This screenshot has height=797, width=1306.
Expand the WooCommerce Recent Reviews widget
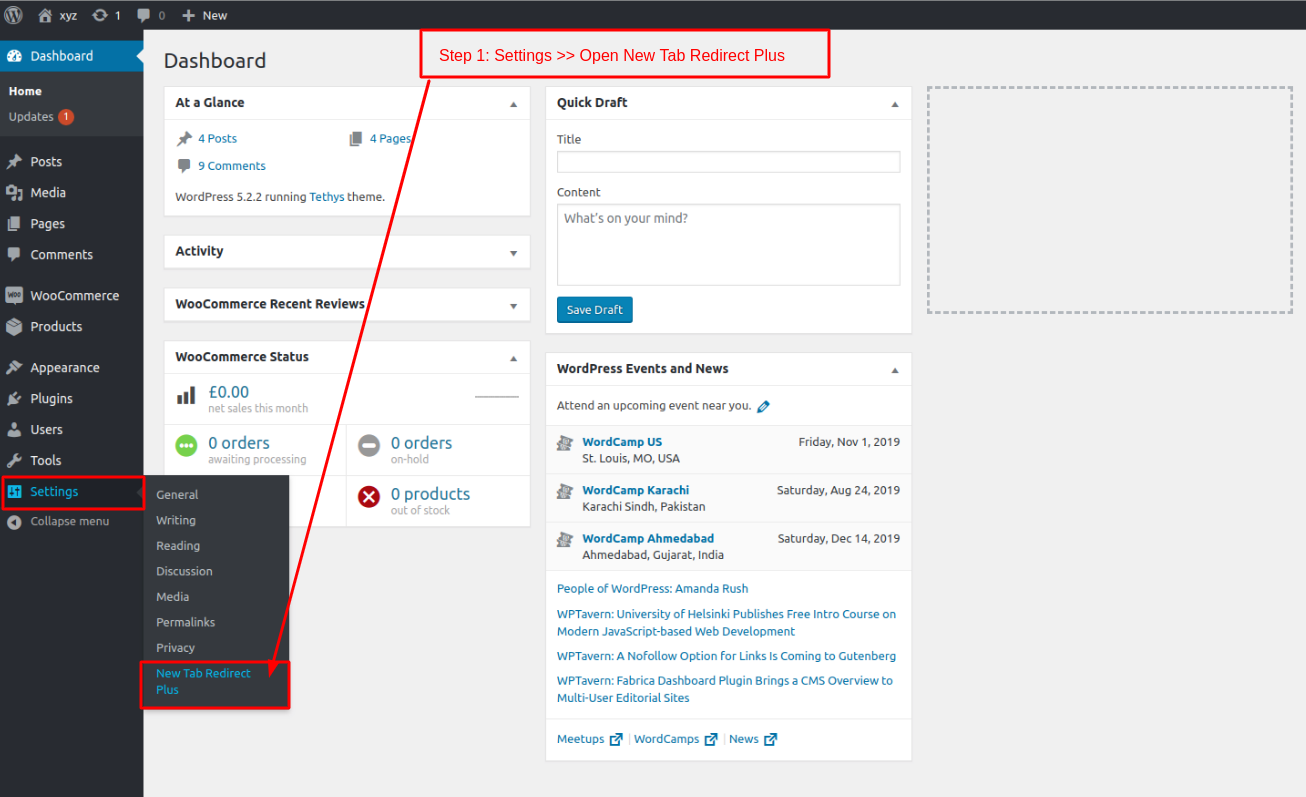coord(514,306)
